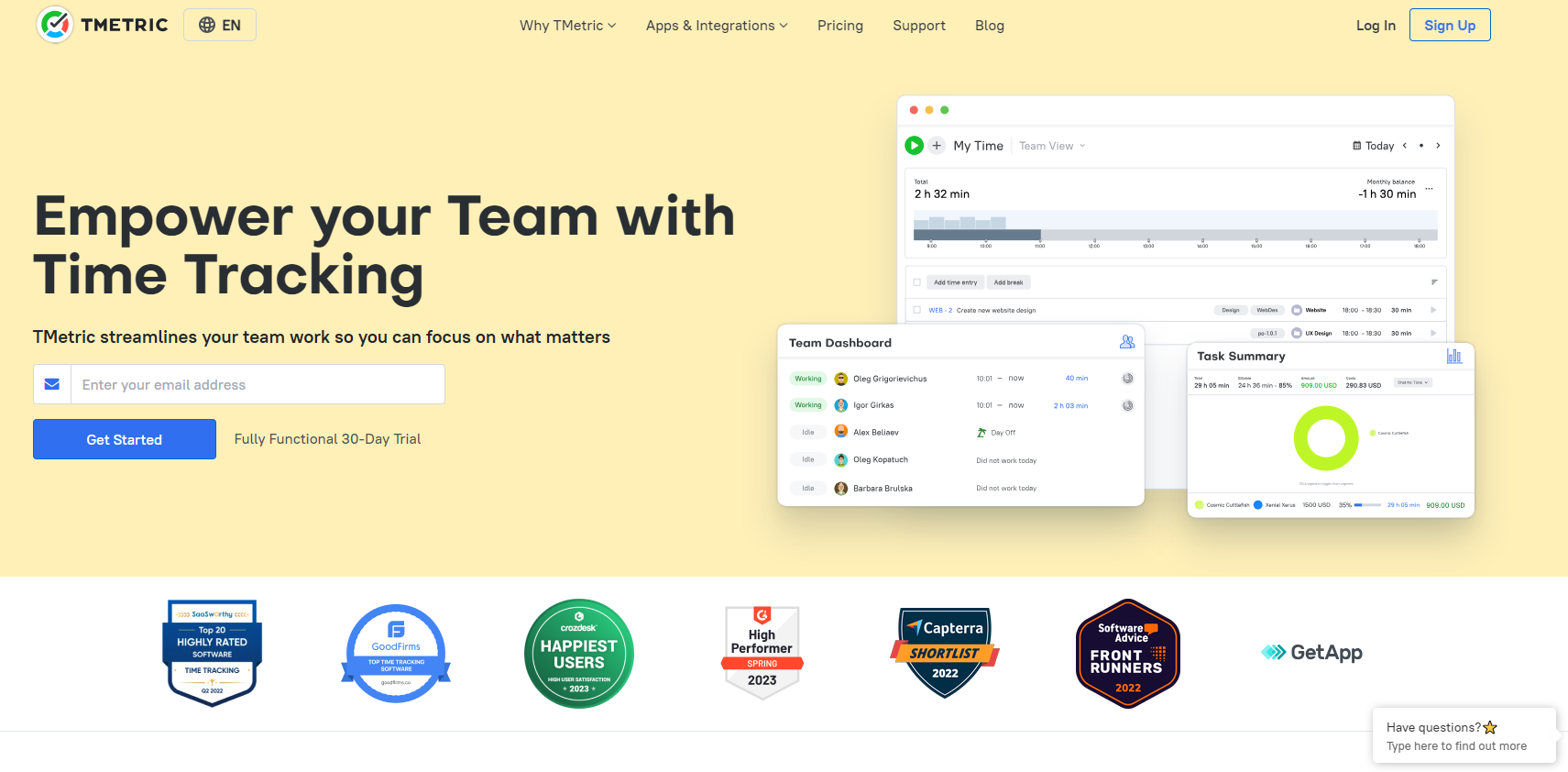Click the play icon on the WEB-2 row
Screen dimensions: 1568x772
[1433, 310]
